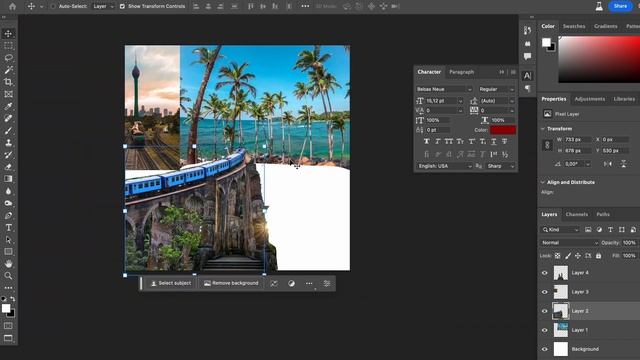
Task: Toggle lock all for layer
Action: click(x=598, y=256)
